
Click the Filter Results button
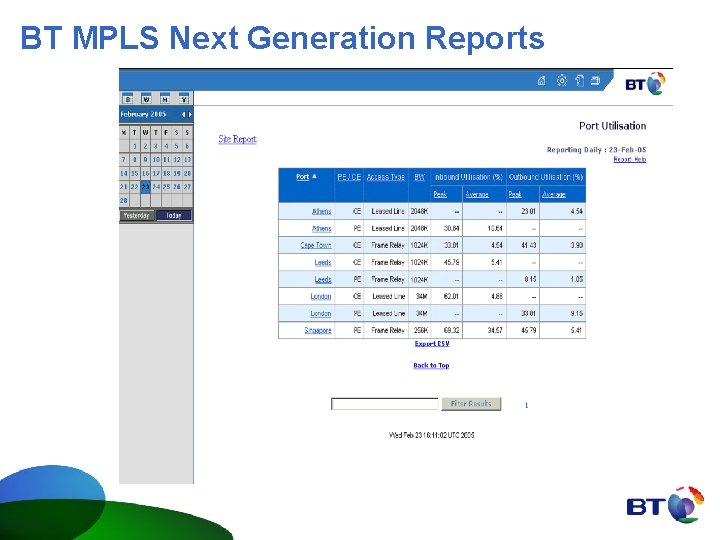pos(471,404)
